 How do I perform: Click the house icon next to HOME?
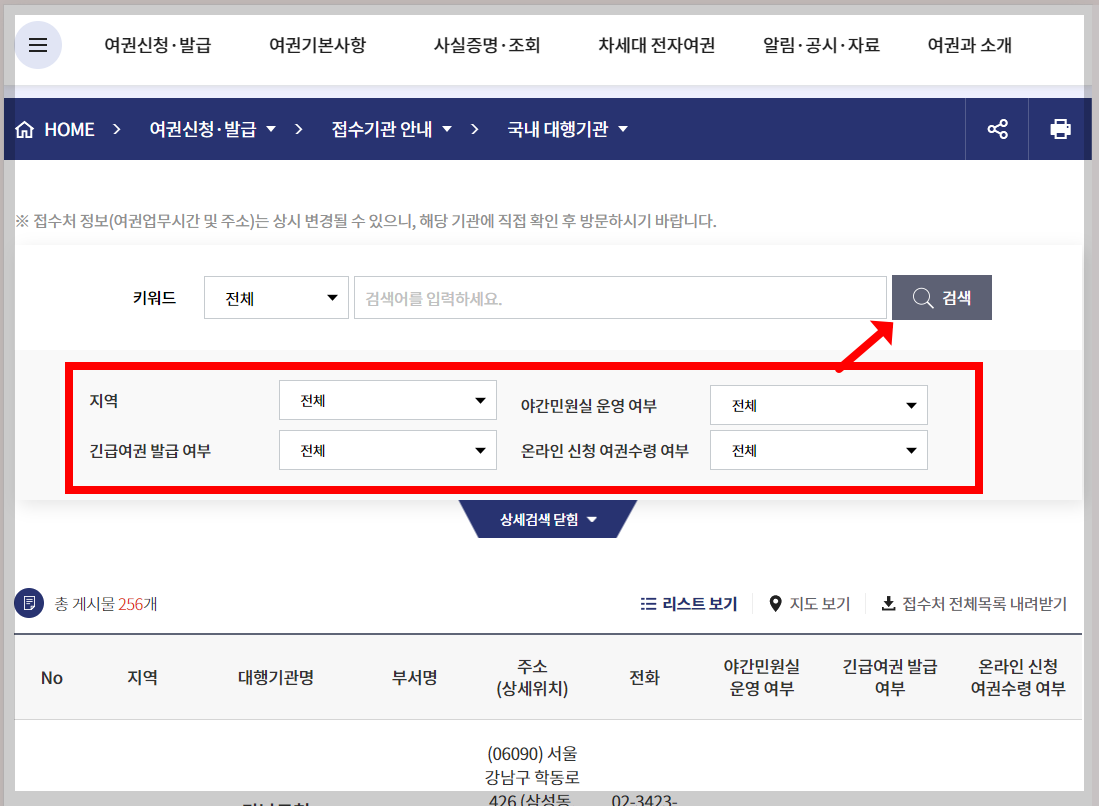pyautogui.click(x=25, y=128)
